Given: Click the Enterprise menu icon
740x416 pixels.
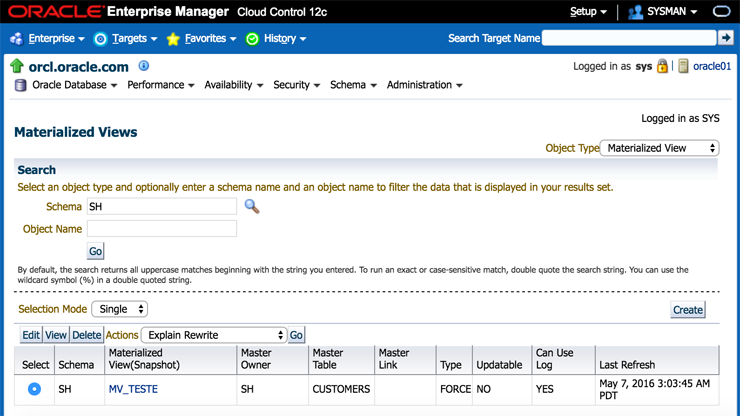Looking at the screenshot, I should 16,39.
